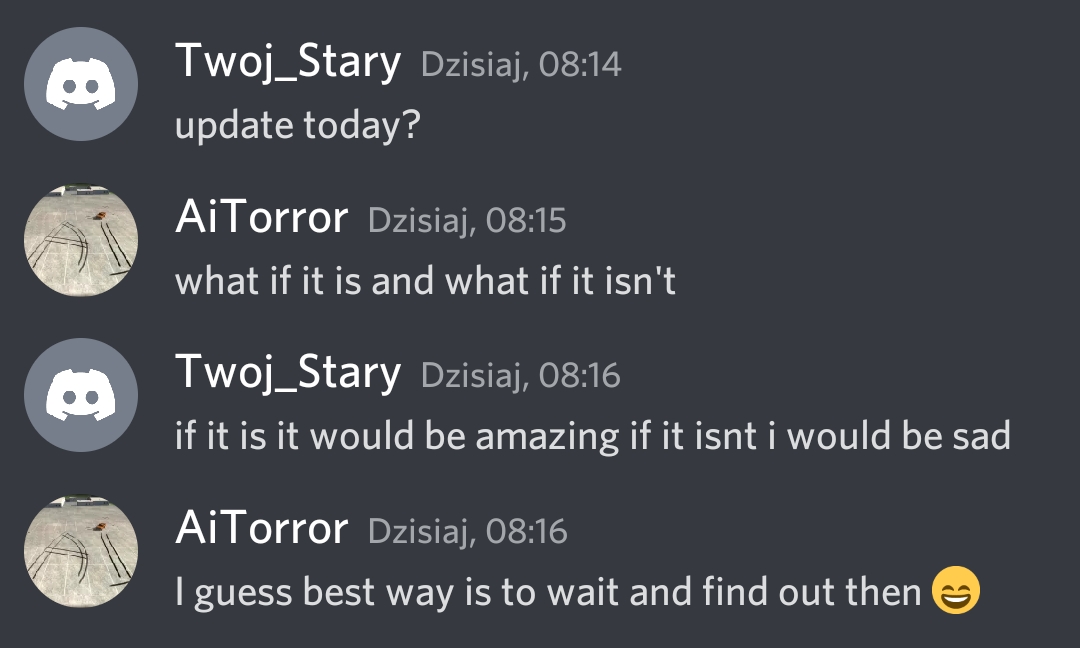Screen dimensions: 1080x648
Task: Click the words "find out then" in the last message
Action: [x=811, y=592]
